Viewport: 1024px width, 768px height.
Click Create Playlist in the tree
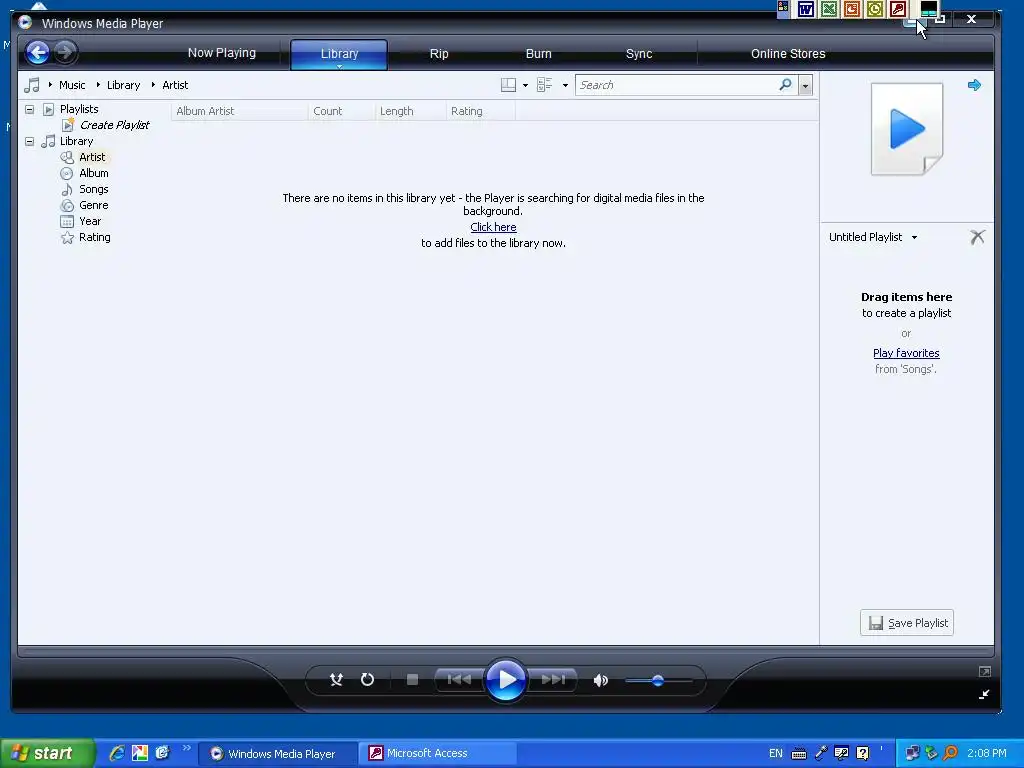pos(114,125)
